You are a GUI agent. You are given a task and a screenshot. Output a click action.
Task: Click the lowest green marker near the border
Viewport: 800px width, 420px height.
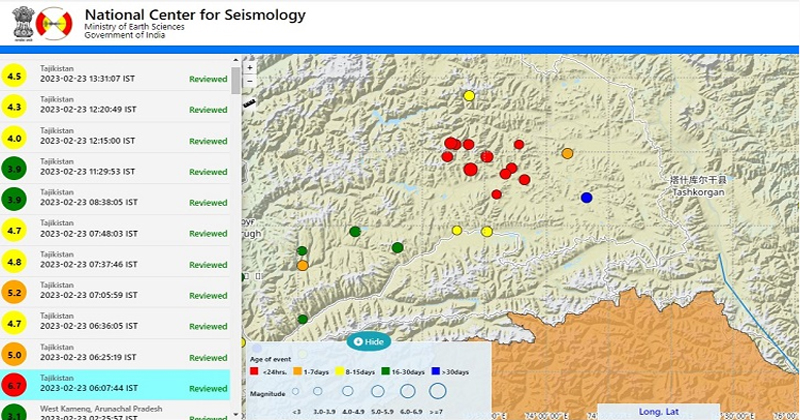tap(303, 319)
